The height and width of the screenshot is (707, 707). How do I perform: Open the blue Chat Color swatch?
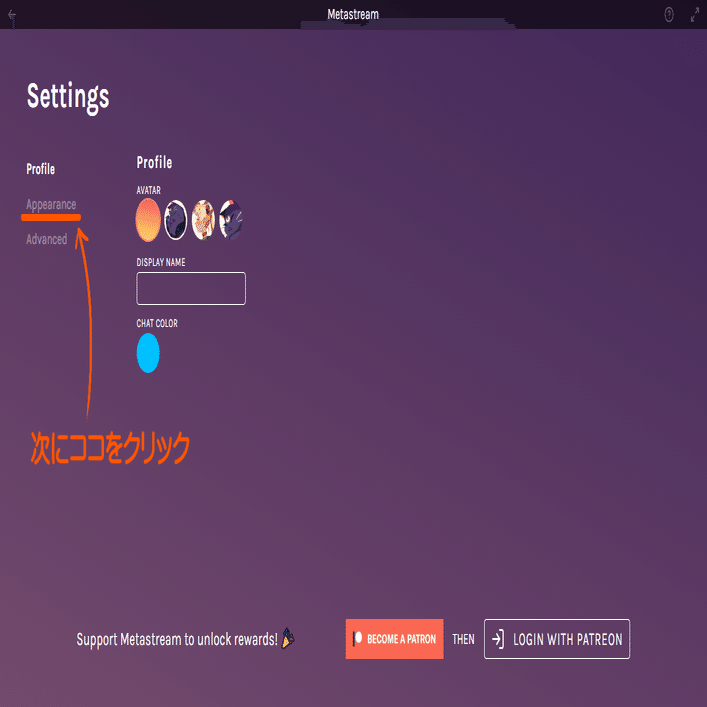click(148, 353)
